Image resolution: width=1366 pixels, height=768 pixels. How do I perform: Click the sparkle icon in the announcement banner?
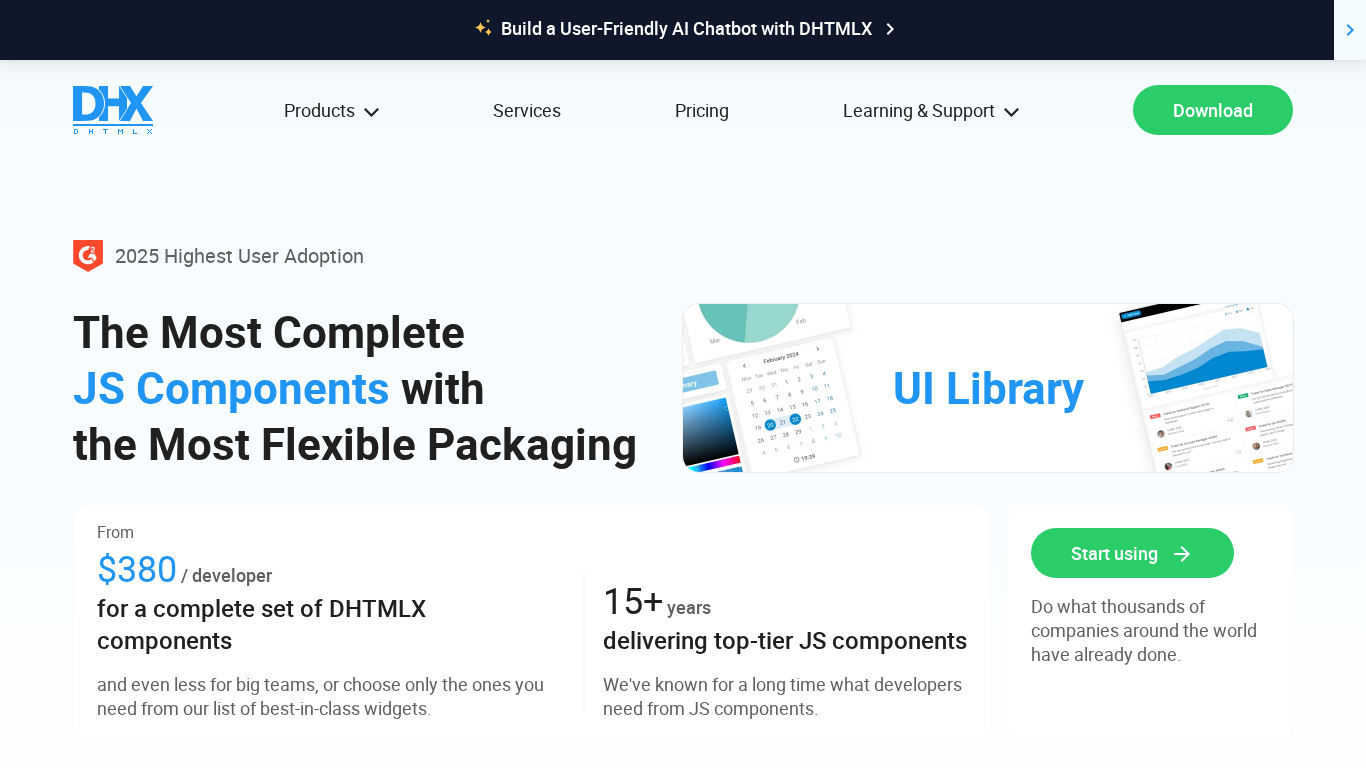click(x=484, y=28)
